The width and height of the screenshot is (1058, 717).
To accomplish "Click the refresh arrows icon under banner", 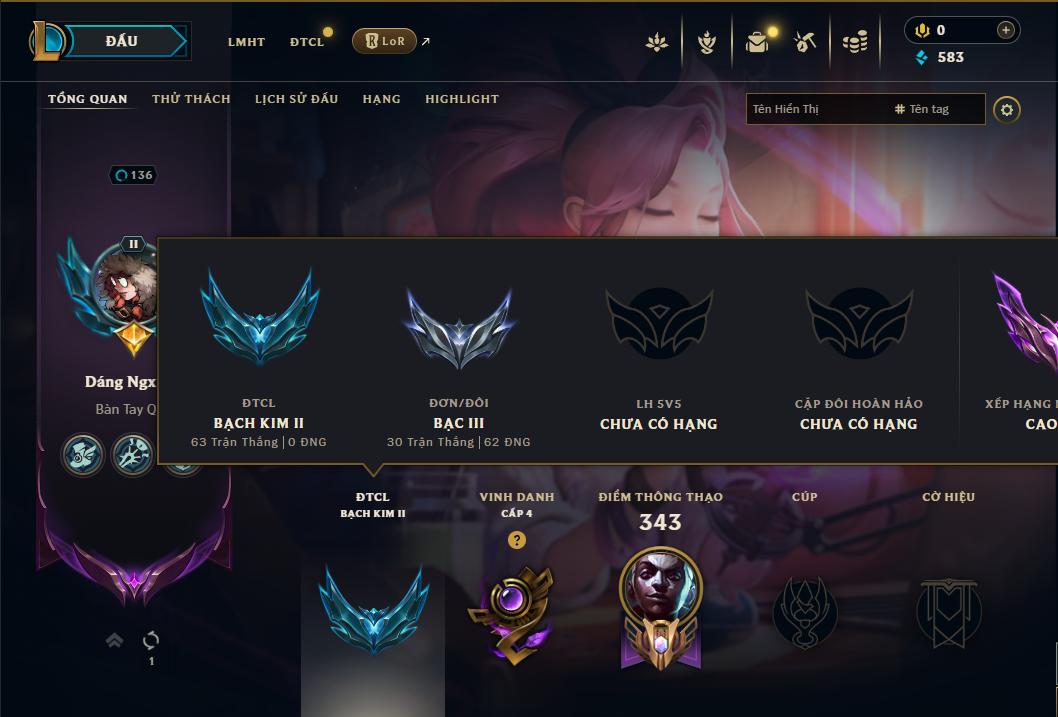I will (x=151, y=640).
